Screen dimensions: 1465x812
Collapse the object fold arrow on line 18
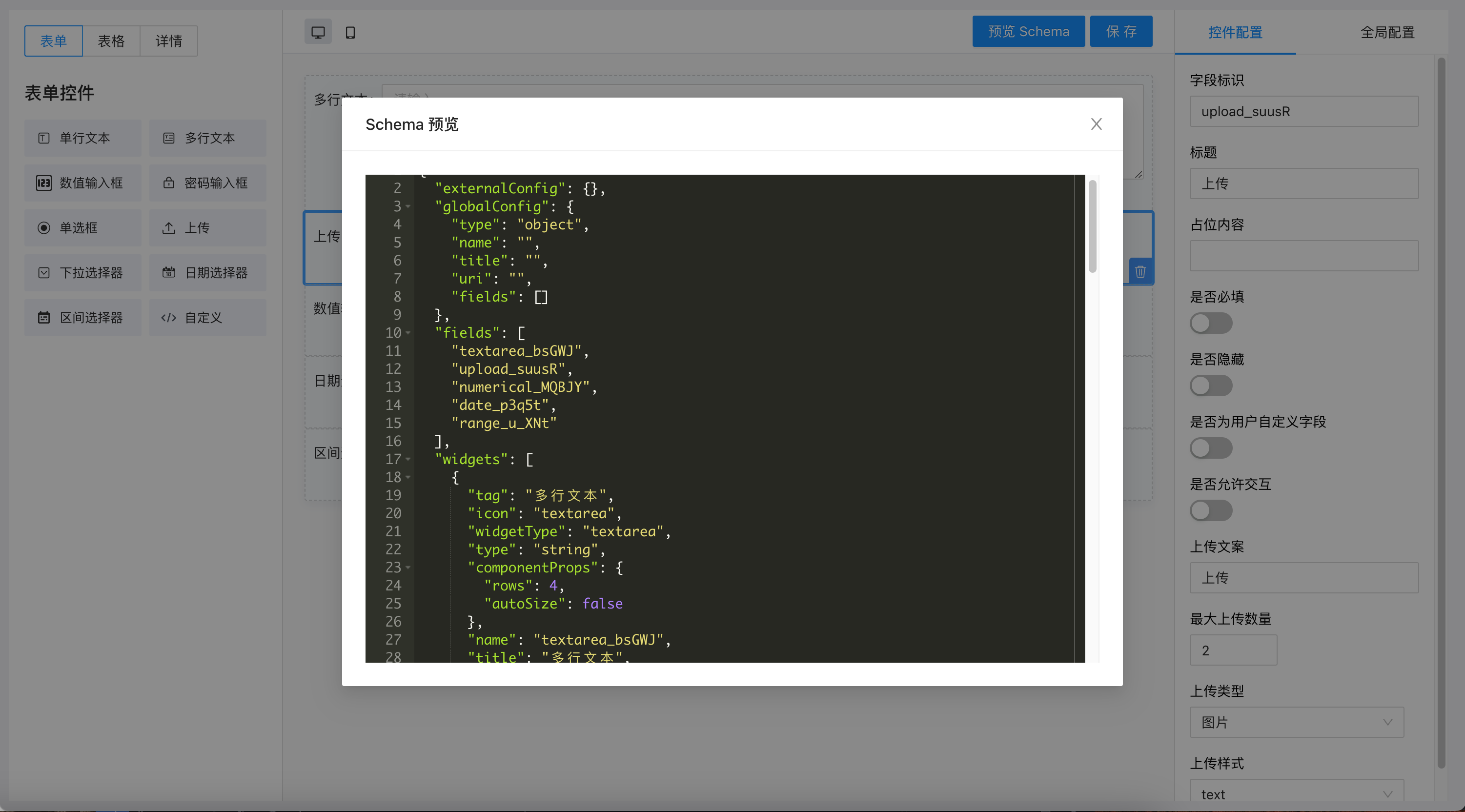click(408, 478)
